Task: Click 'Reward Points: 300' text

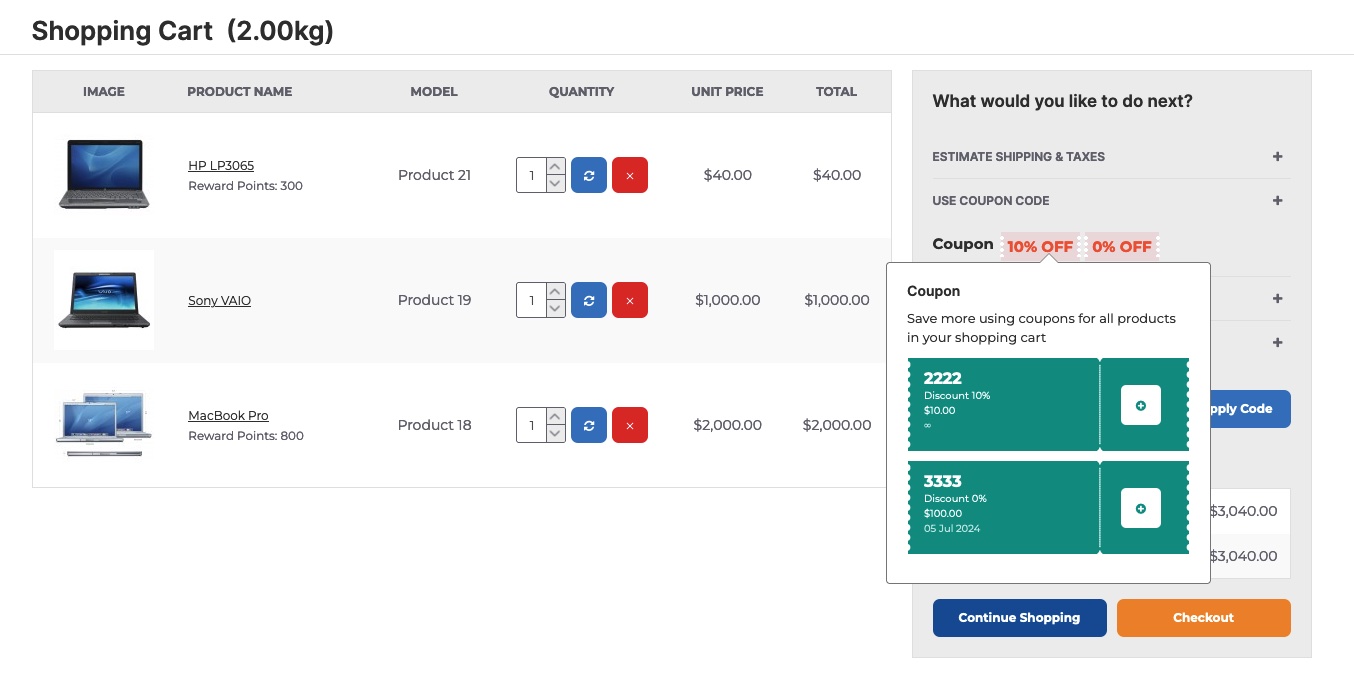Action: coord(245,186)
